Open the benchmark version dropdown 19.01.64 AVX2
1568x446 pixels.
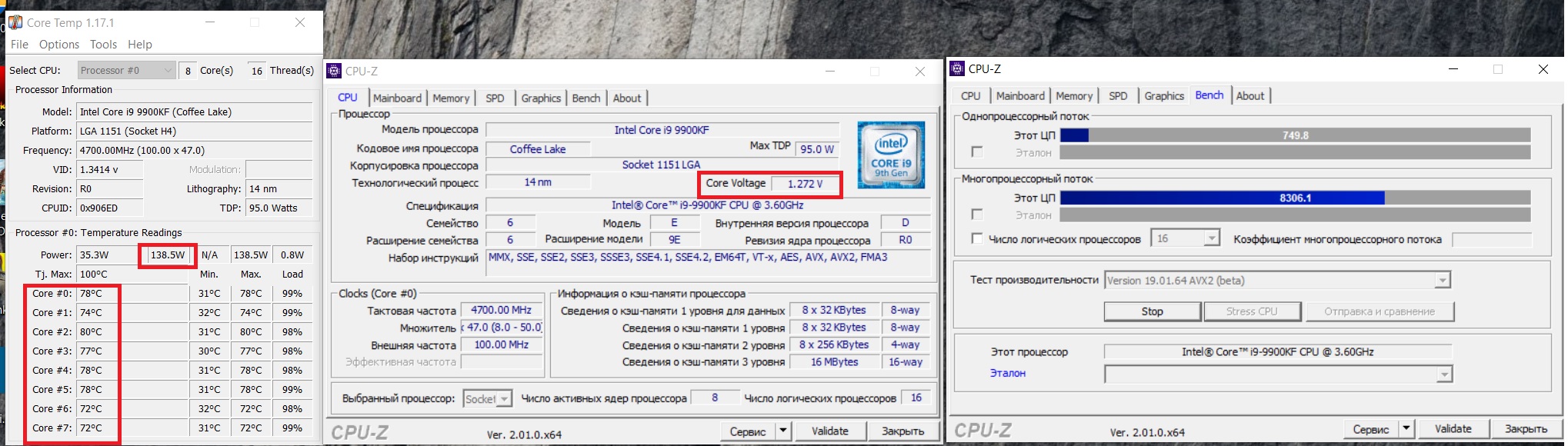[x=1277, y=281]
